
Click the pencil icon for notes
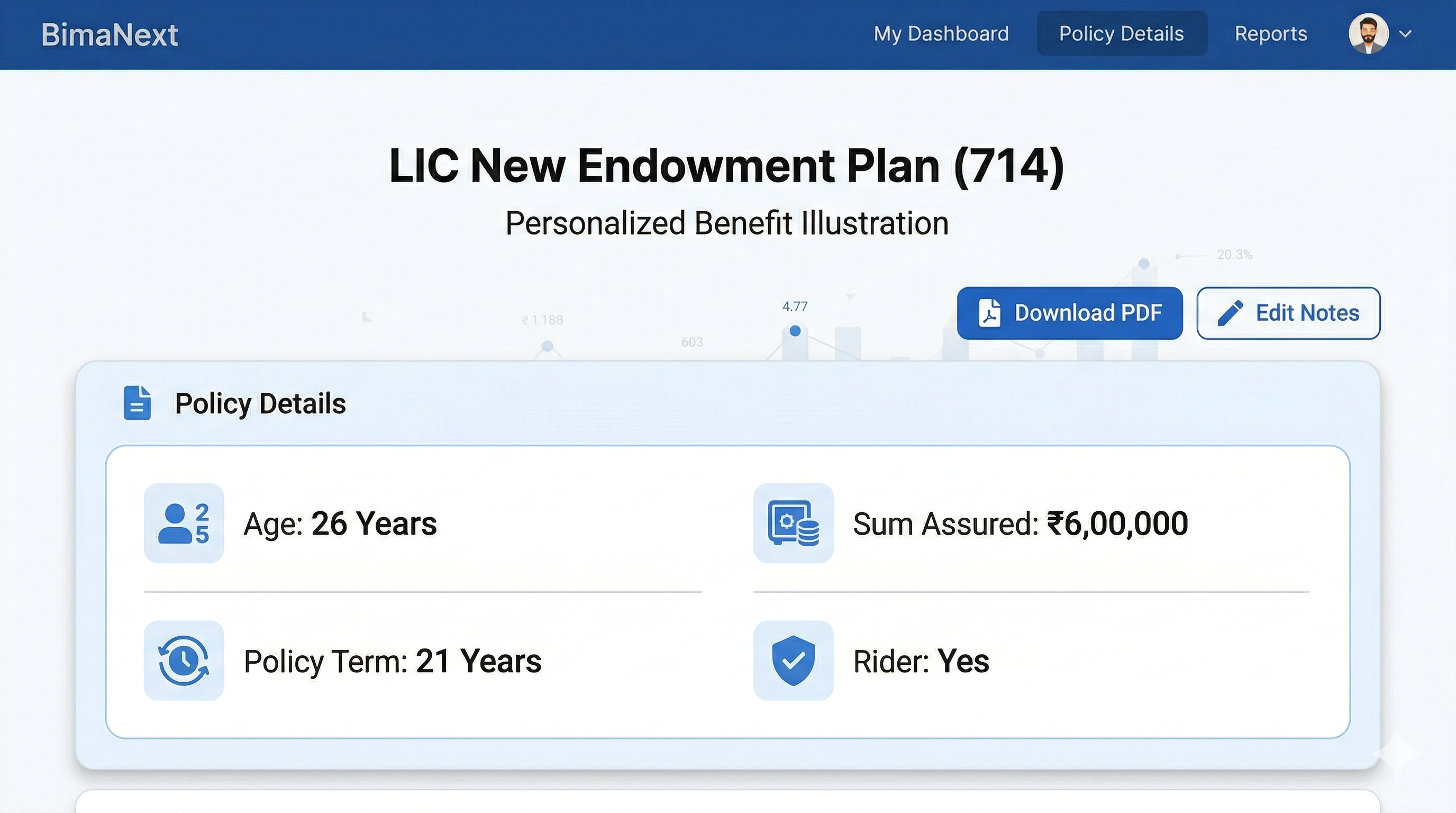click(x=1230, y=313)
